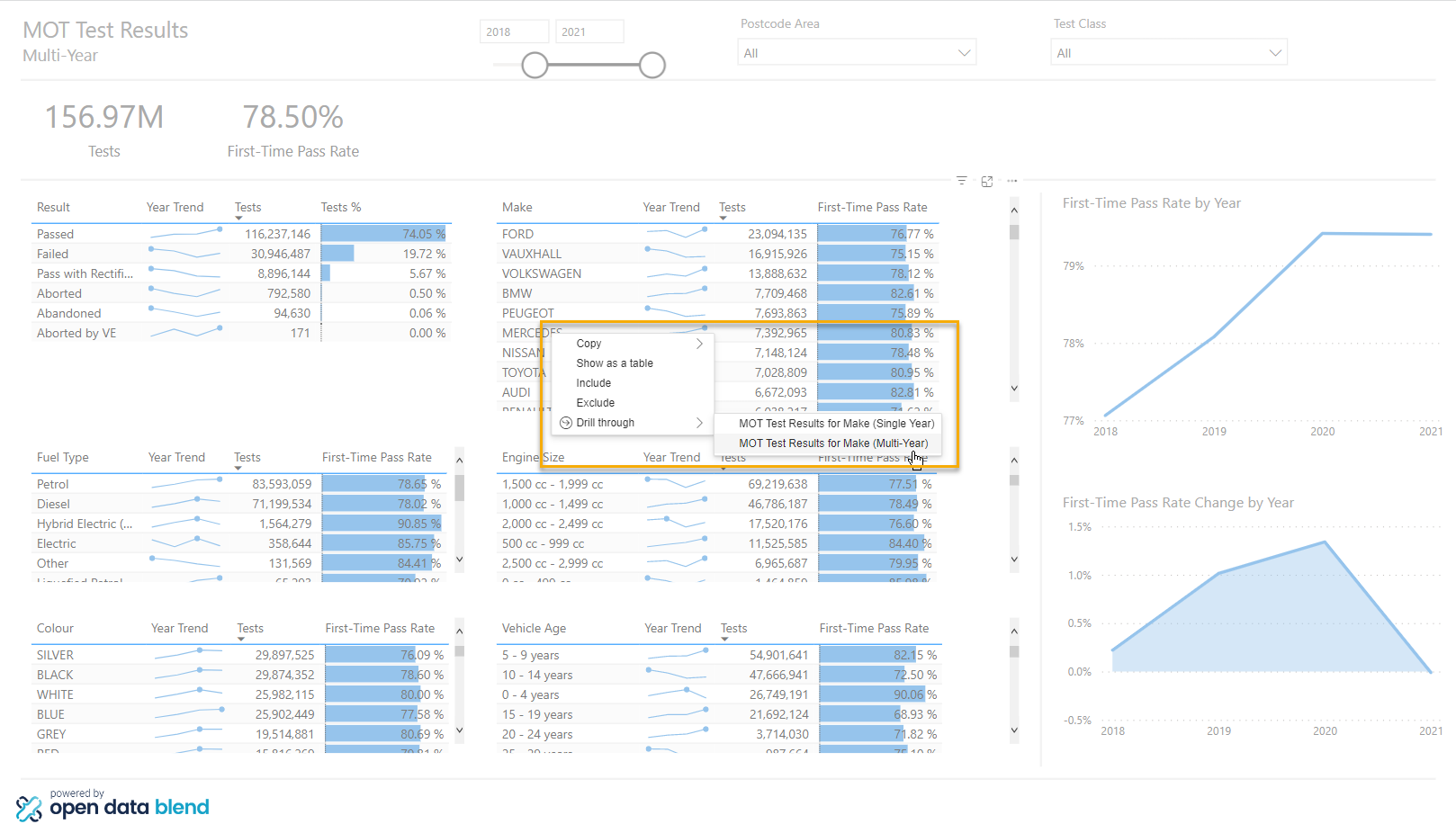
Task: Click scroll up arrow of Vehicle Age table
Action: 1014,631
